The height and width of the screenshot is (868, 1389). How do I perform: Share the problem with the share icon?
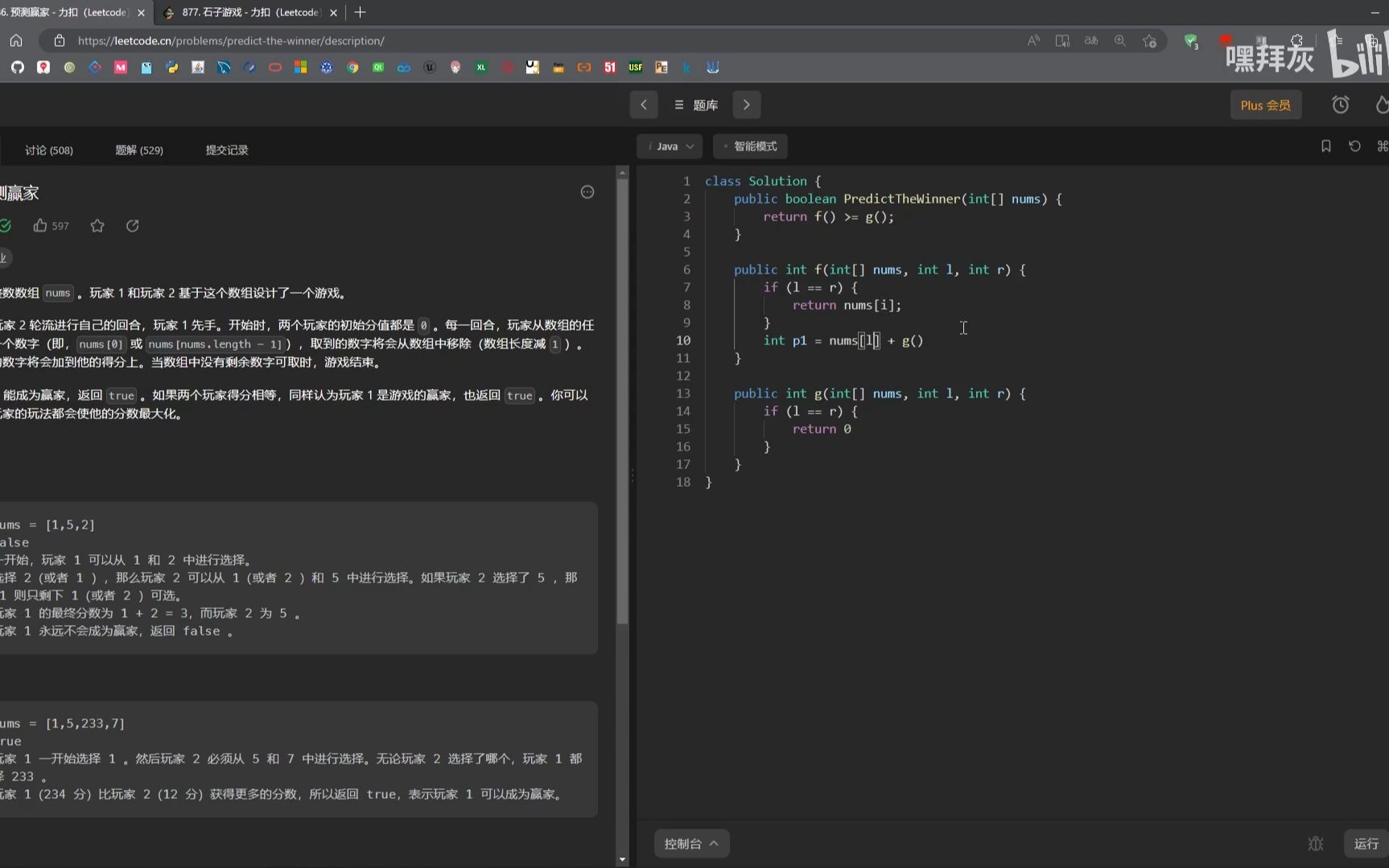pos(133,226)
